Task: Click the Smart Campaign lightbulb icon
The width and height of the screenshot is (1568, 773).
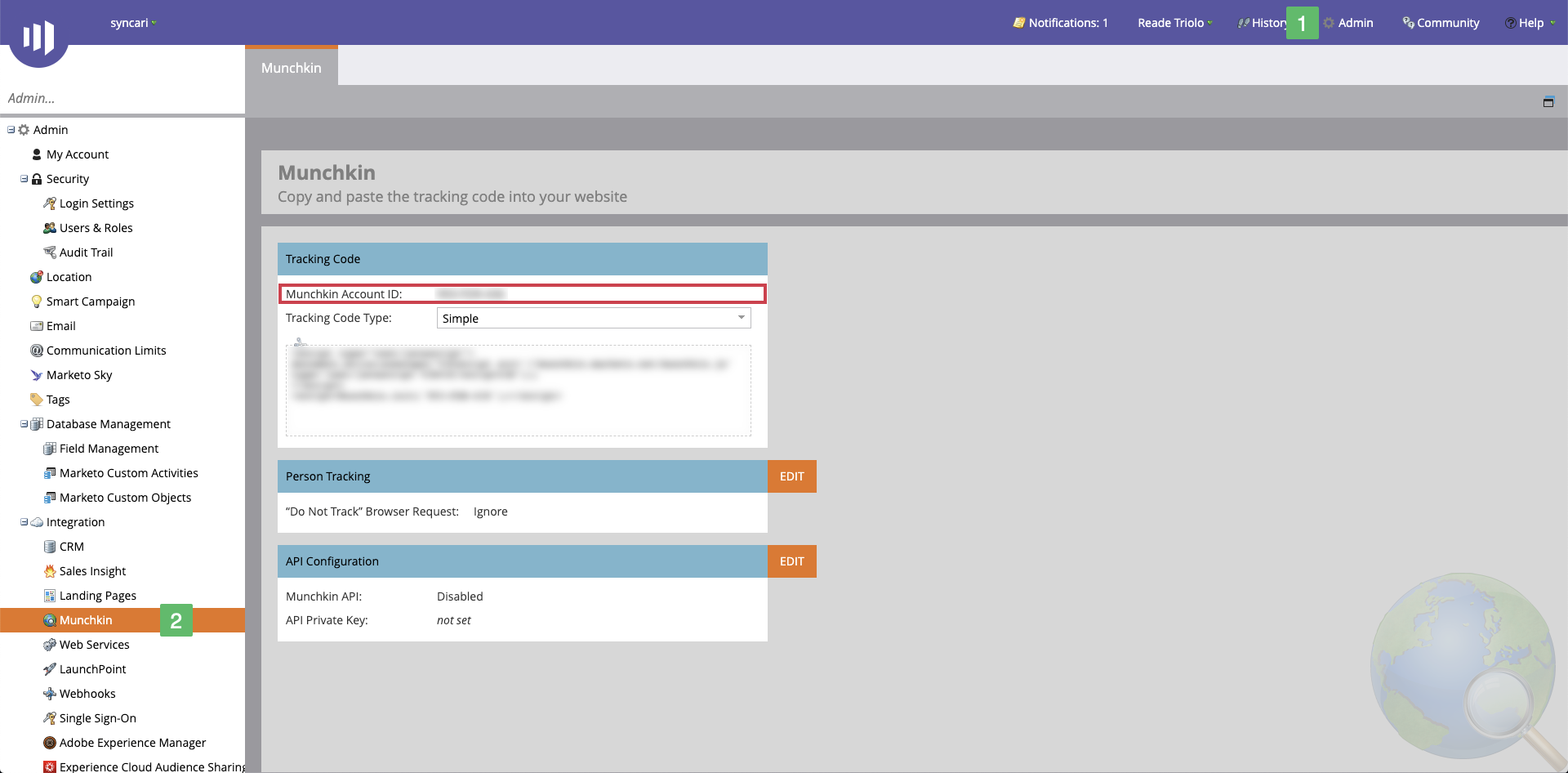Action: click(x=36, y=301)
